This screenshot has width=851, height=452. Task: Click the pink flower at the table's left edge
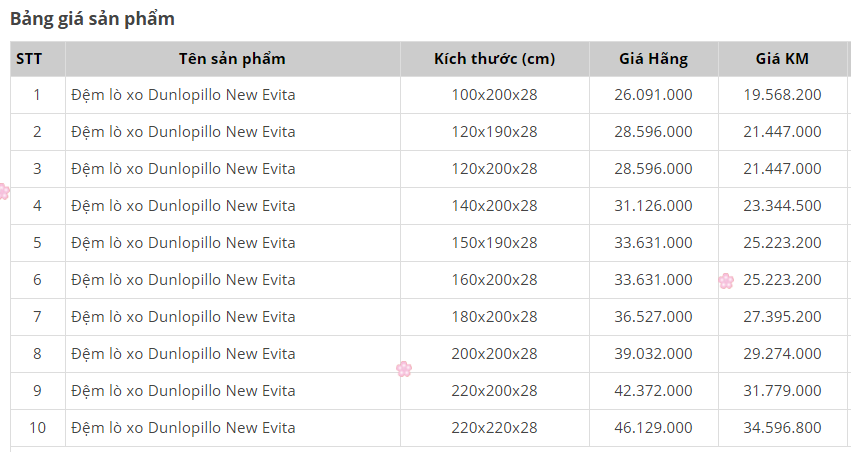tap(4, 191)
